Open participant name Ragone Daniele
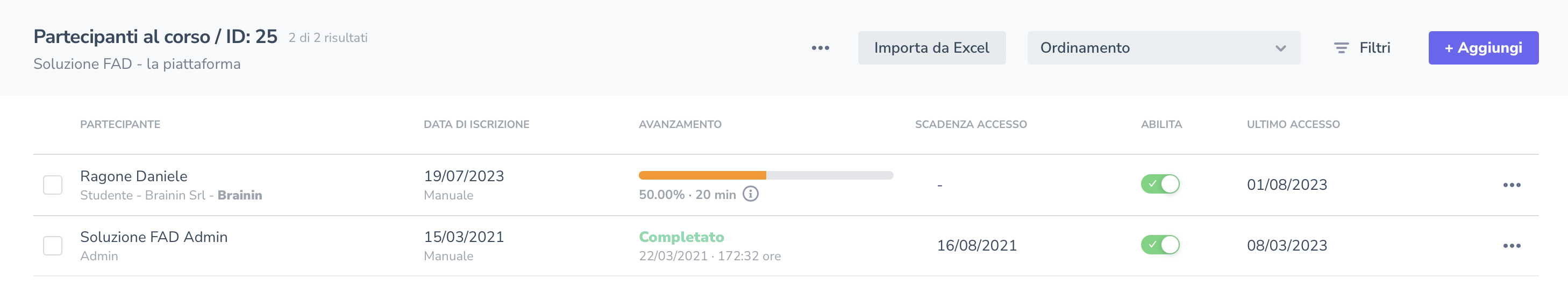The width and height of the screenshot is (1568, 285). click(134, 176)
